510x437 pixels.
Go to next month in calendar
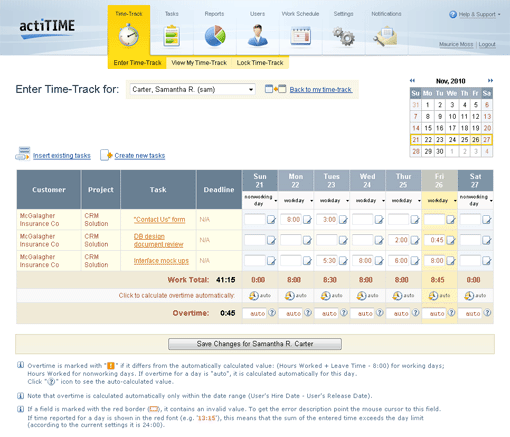490,80
